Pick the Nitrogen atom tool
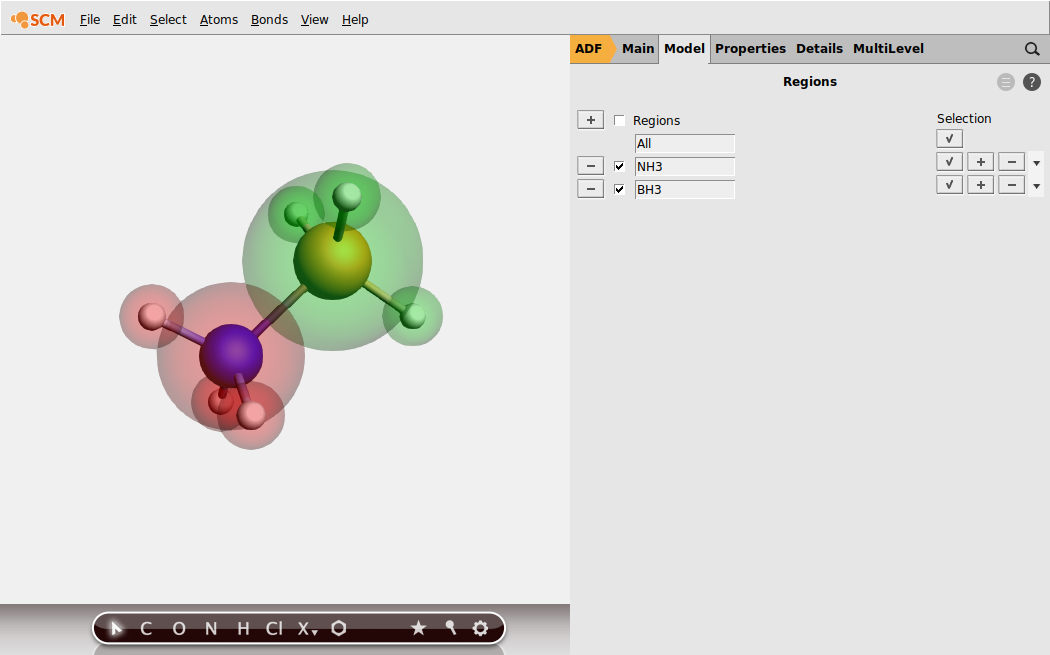This screenshot has height=655, width=1050. click(210, 628)
